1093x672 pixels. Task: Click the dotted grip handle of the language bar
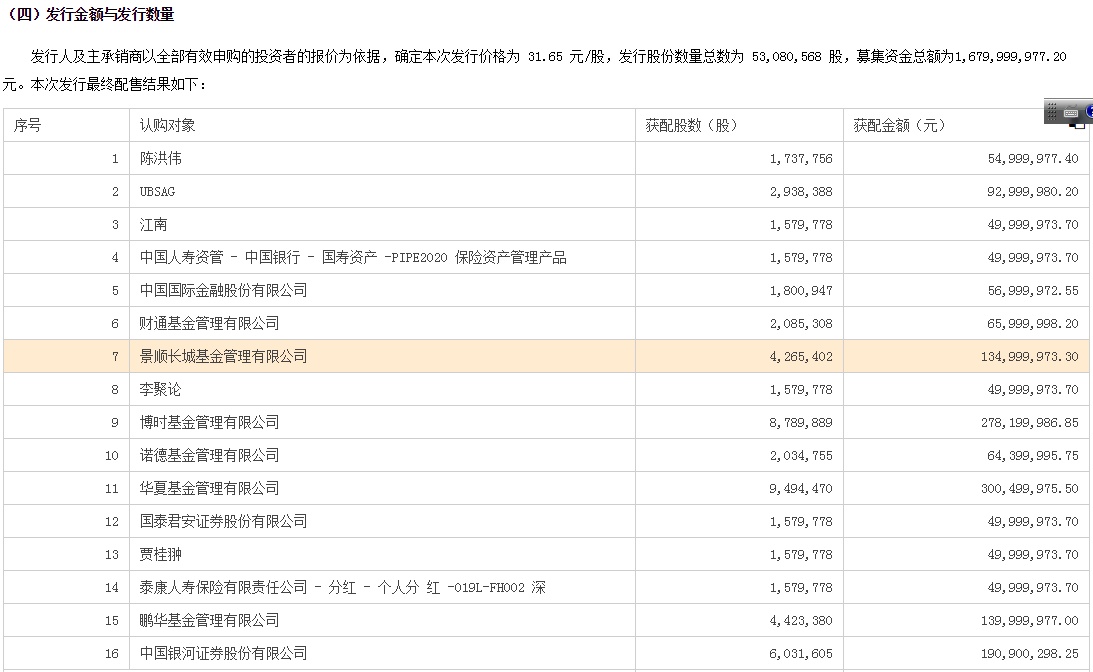[1052, 112]
